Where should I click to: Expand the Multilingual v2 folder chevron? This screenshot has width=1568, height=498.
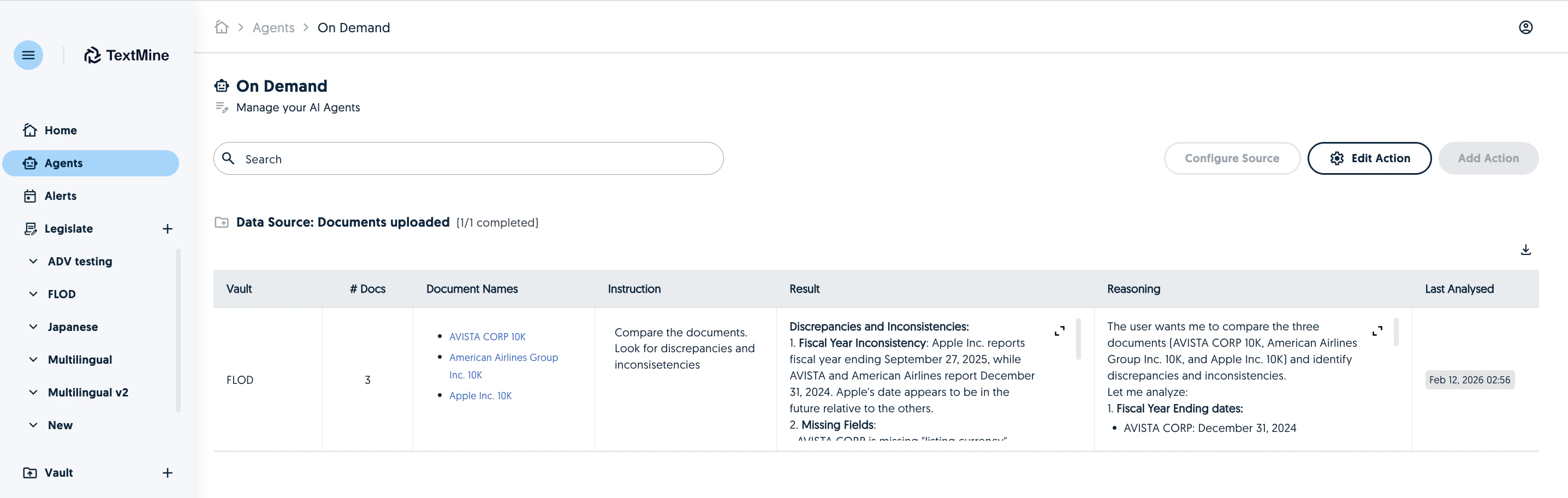33,393
